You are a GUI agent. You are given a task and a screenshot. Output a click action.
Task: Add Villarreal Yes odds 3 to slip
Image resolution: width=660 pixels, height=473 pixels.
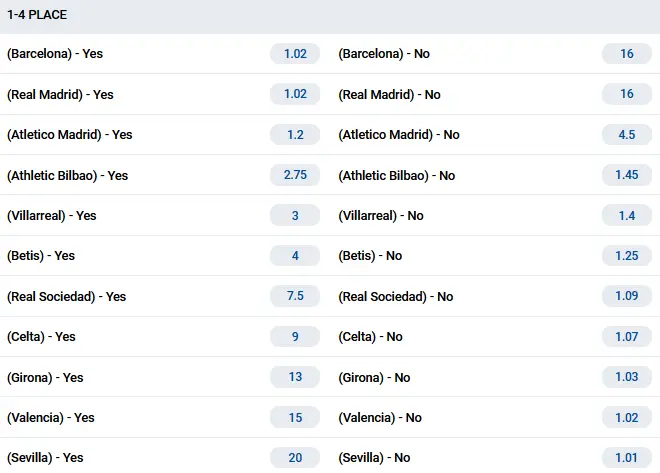(295, 215)
